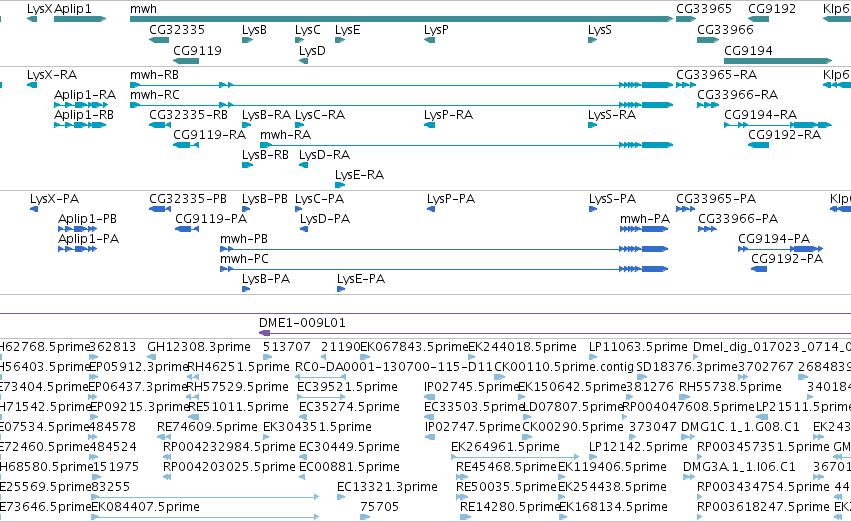
Task: Select the CG9194-RA transcript label
Action: 760,115
